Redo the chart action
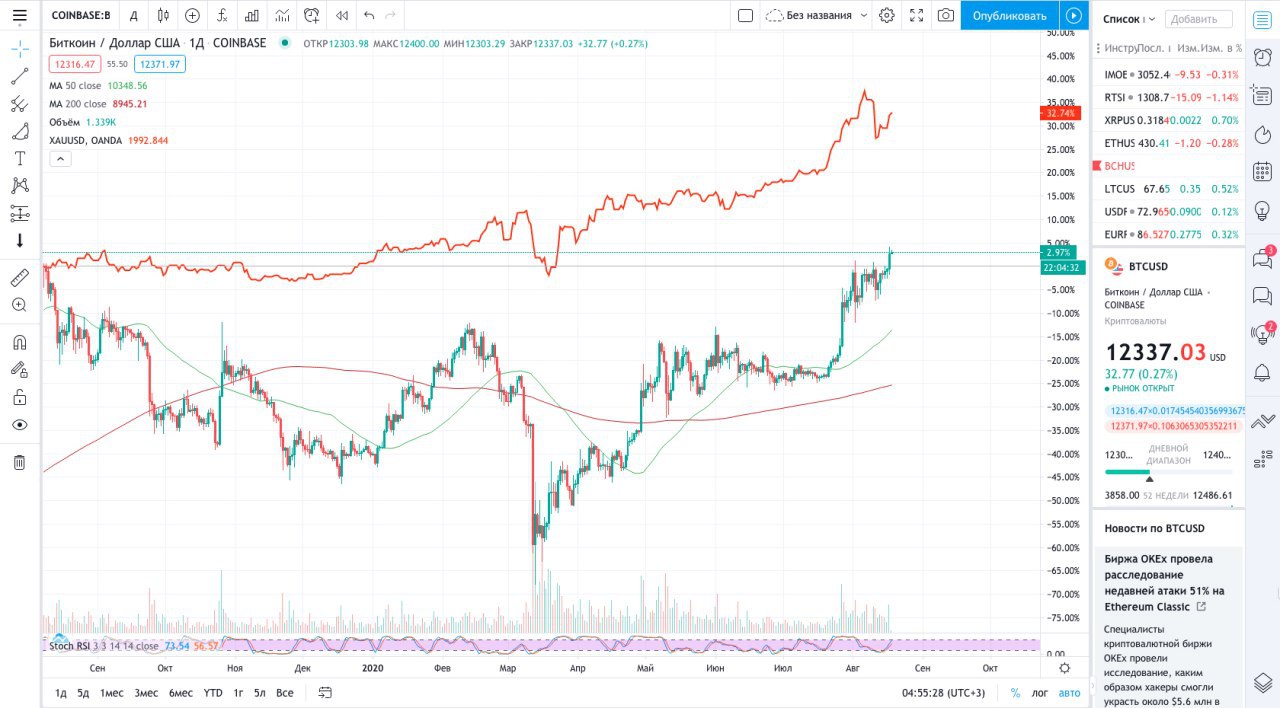Image resolution: width=1280 pixels, height=708 pixels. pyautogui.click(x=391, y=15)
